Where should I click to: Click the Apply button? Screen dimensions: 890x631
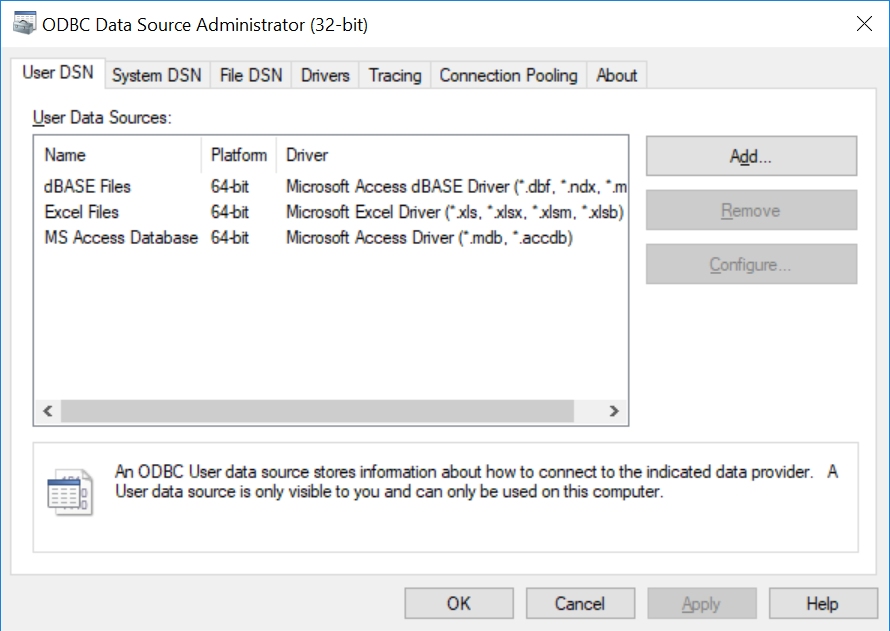[x=702, y=603]
